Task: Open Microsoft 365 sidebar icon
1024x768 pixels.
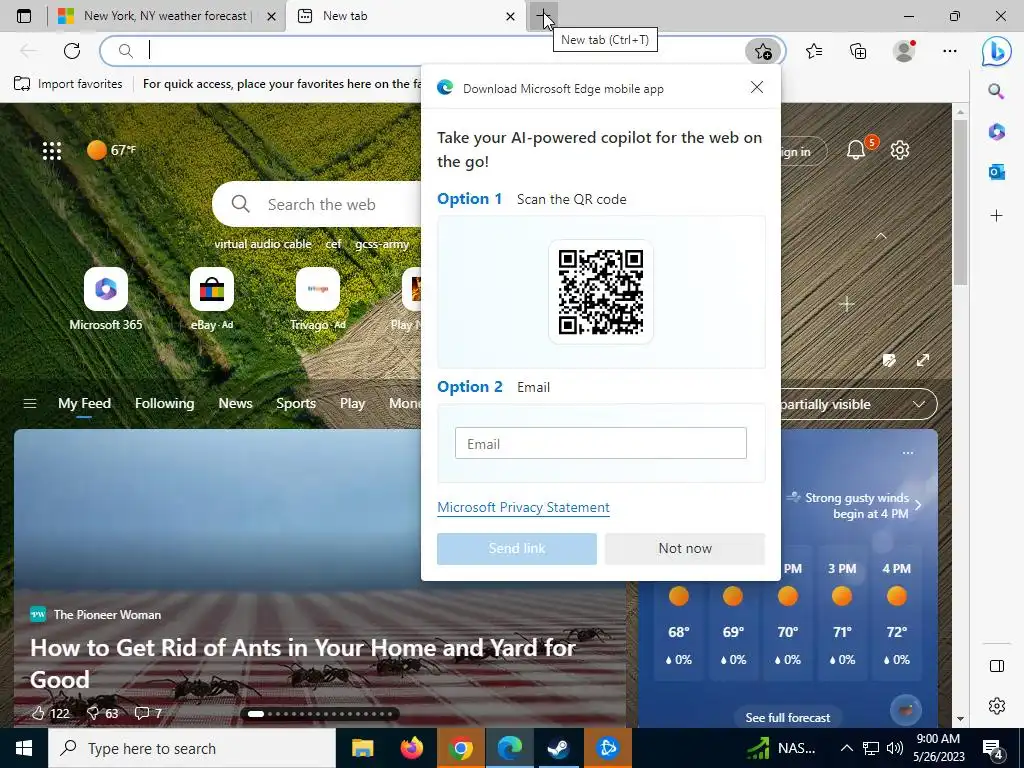Action: [x=996, y=131]
